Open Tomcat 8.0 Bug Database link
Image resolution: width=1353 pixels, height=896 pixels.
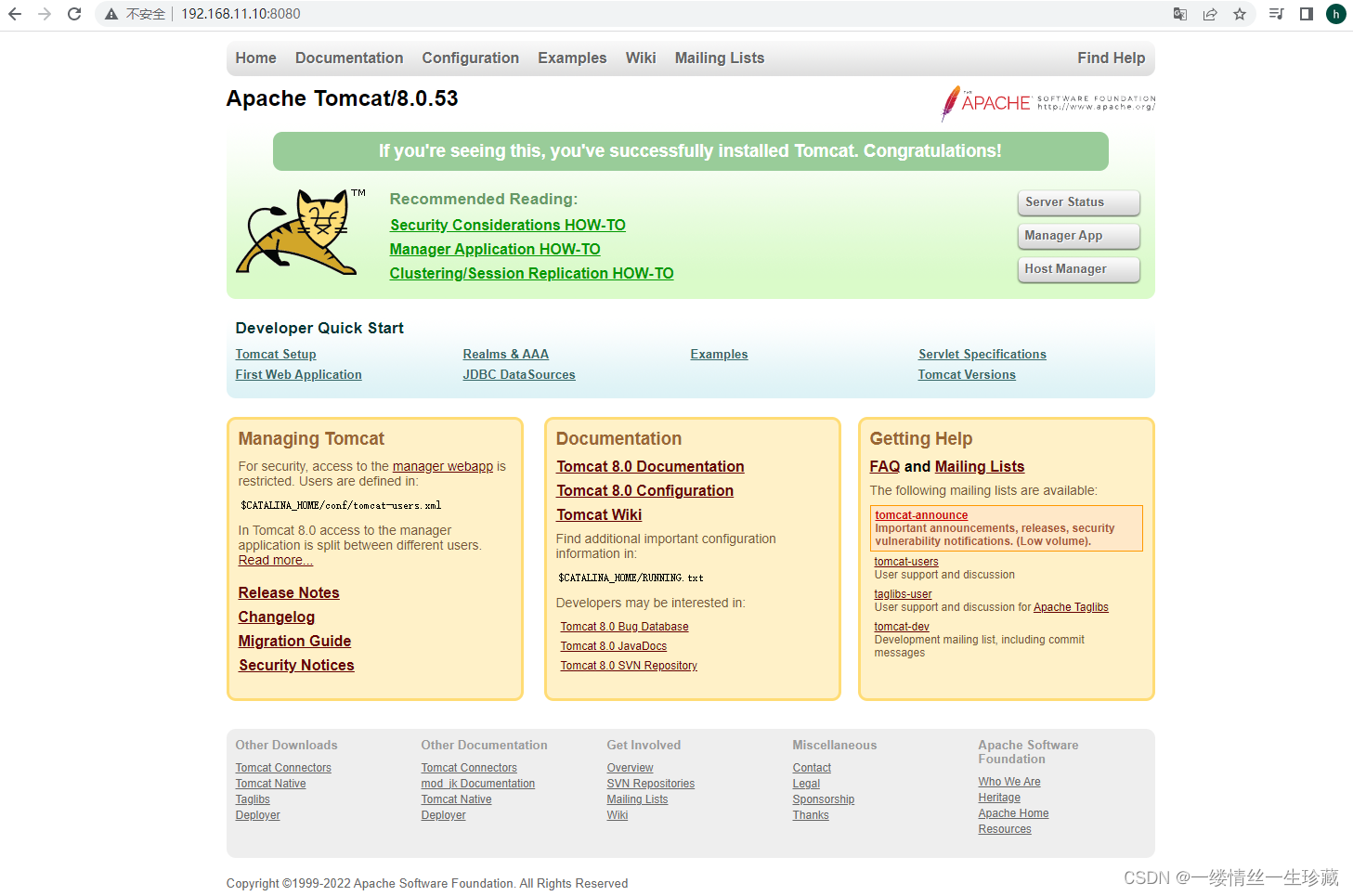pyautogui.click(x=624, y=627)
